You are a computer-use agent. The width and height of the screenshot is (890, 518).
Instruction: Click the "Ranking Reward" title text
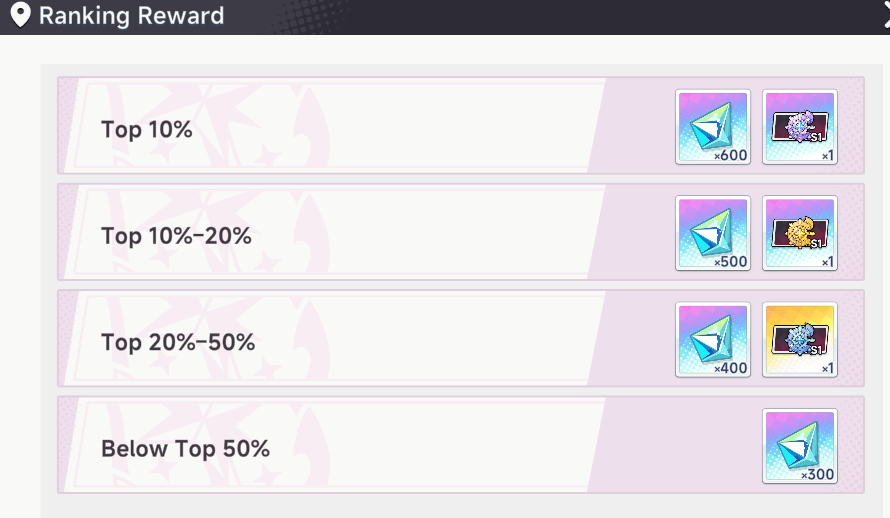coord(131,16)
